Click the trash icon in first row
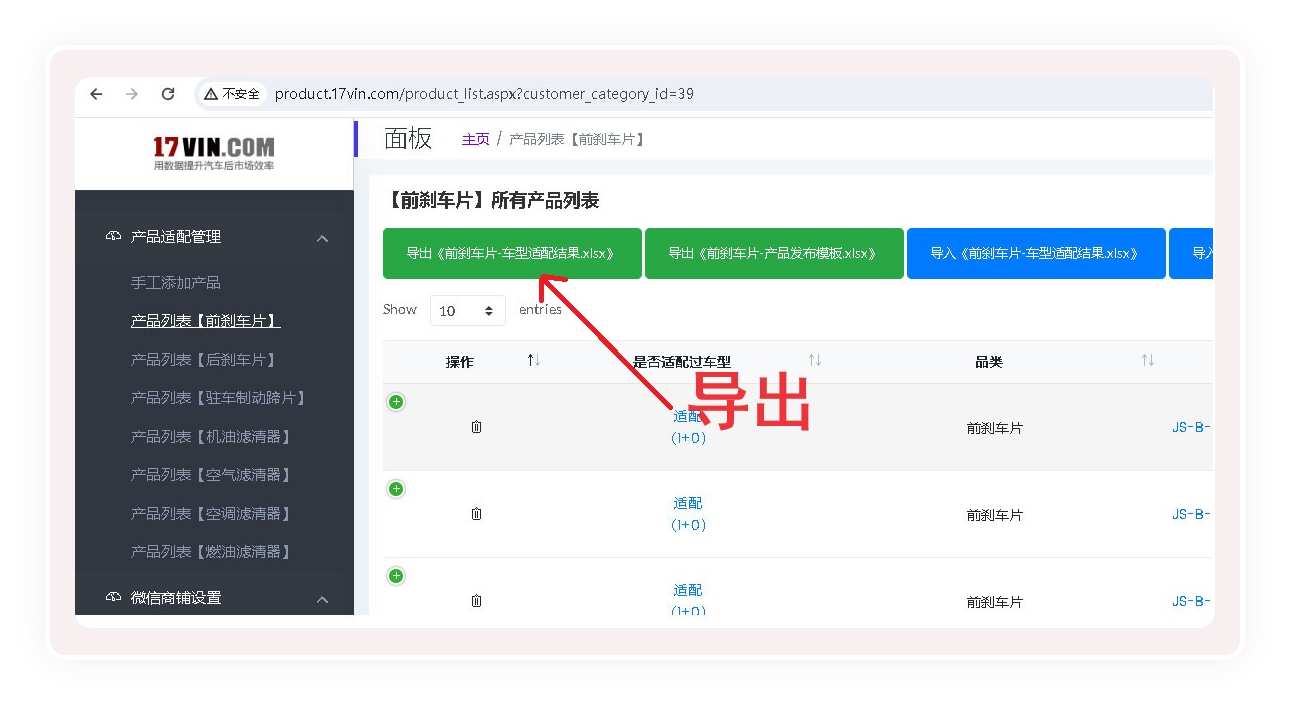Viewport: 1290px width, 705px height. coord(476,427)
